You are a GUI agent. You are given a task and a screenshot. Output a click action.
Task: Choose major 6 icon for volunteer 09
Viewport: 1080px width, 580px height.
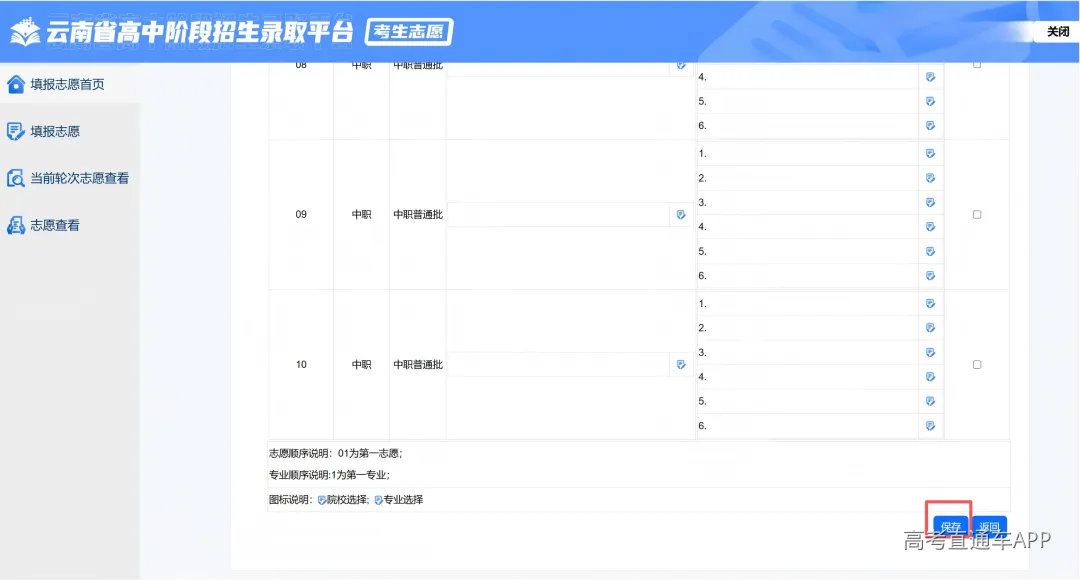point(930,276)
